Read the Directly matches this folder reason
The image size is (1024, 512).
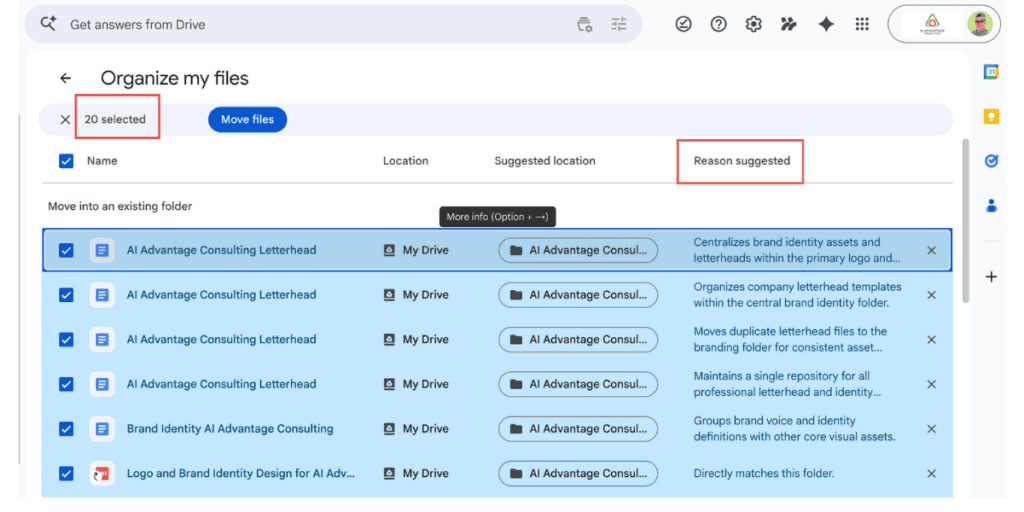(x=763, y=473)
